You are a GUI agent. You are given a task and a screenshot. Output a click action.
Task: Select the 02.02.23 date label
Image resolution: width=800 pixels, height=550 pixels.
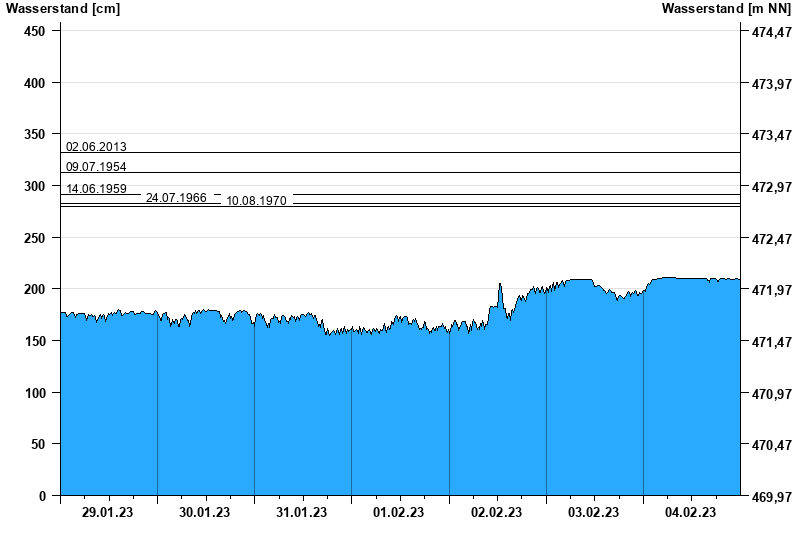[x=496, y=513]
